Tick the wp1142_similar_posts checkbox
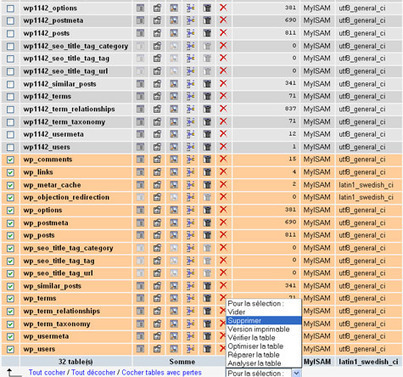This screenshot has height=377, width=403. tap(11, 84)
